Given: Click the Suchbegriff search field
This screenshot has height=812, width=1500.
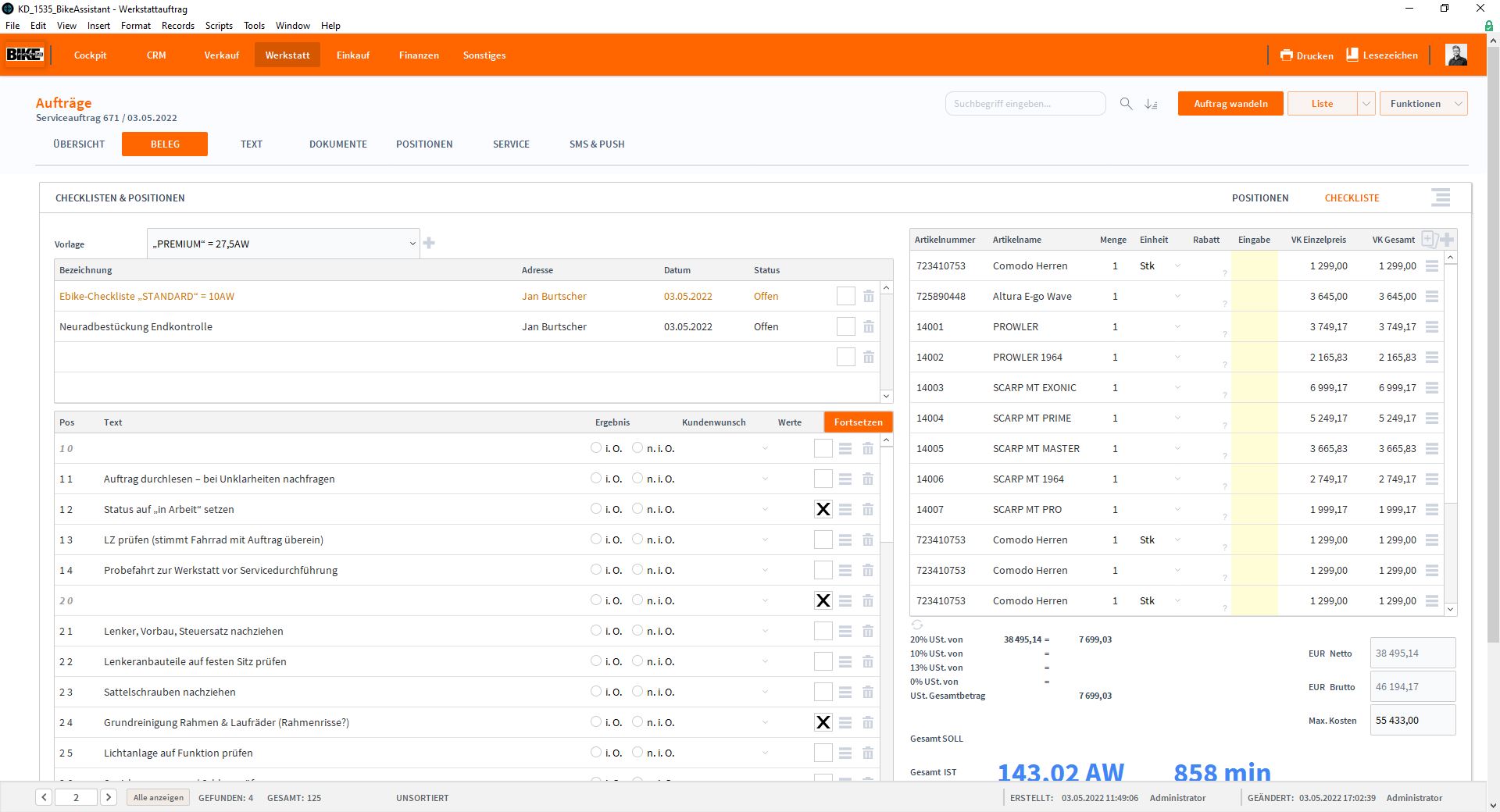Looking at the screenshot, I should [x=1024, y=104].
